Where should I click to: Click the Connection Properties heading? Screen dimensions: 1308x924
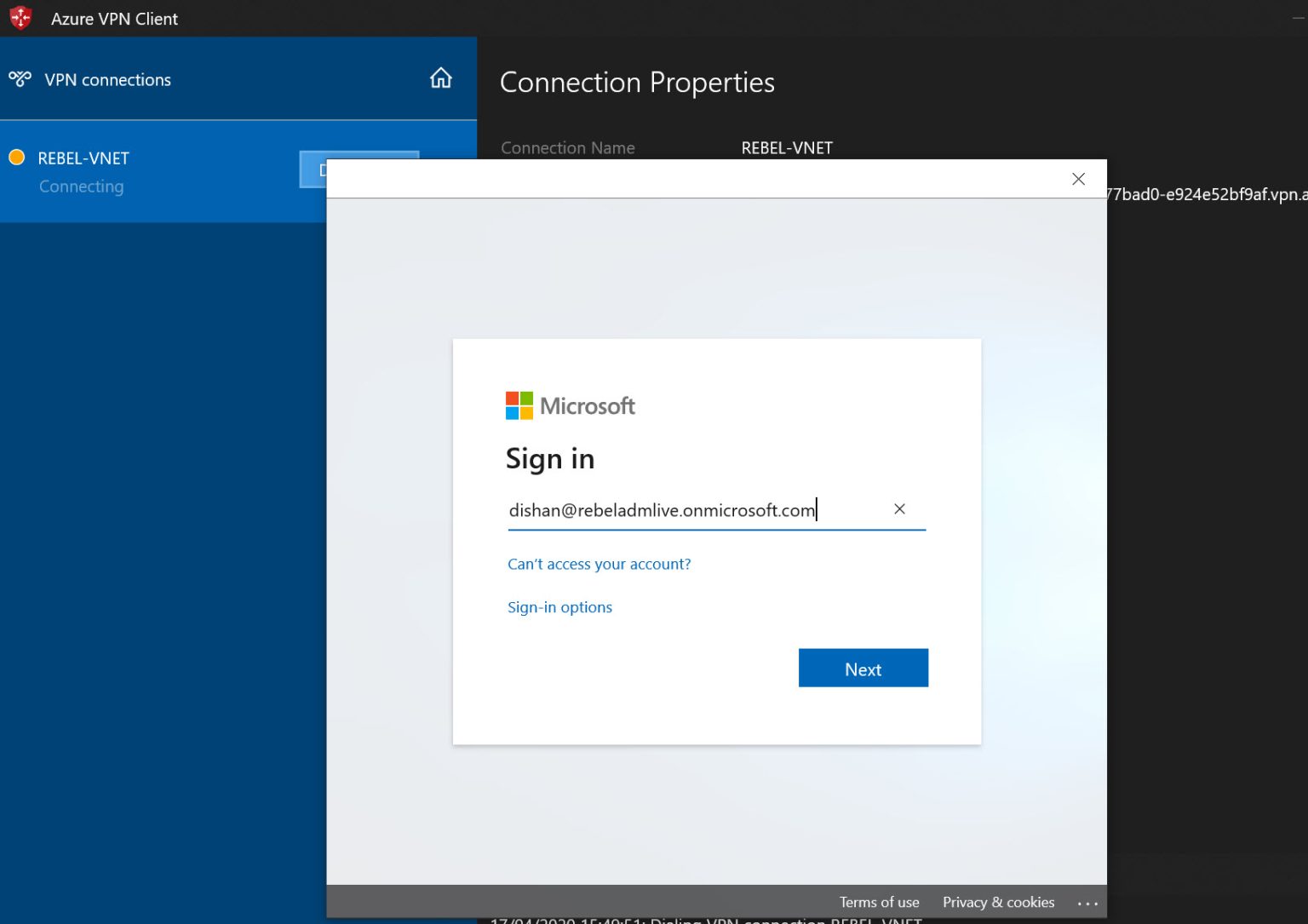coord(637,83)
